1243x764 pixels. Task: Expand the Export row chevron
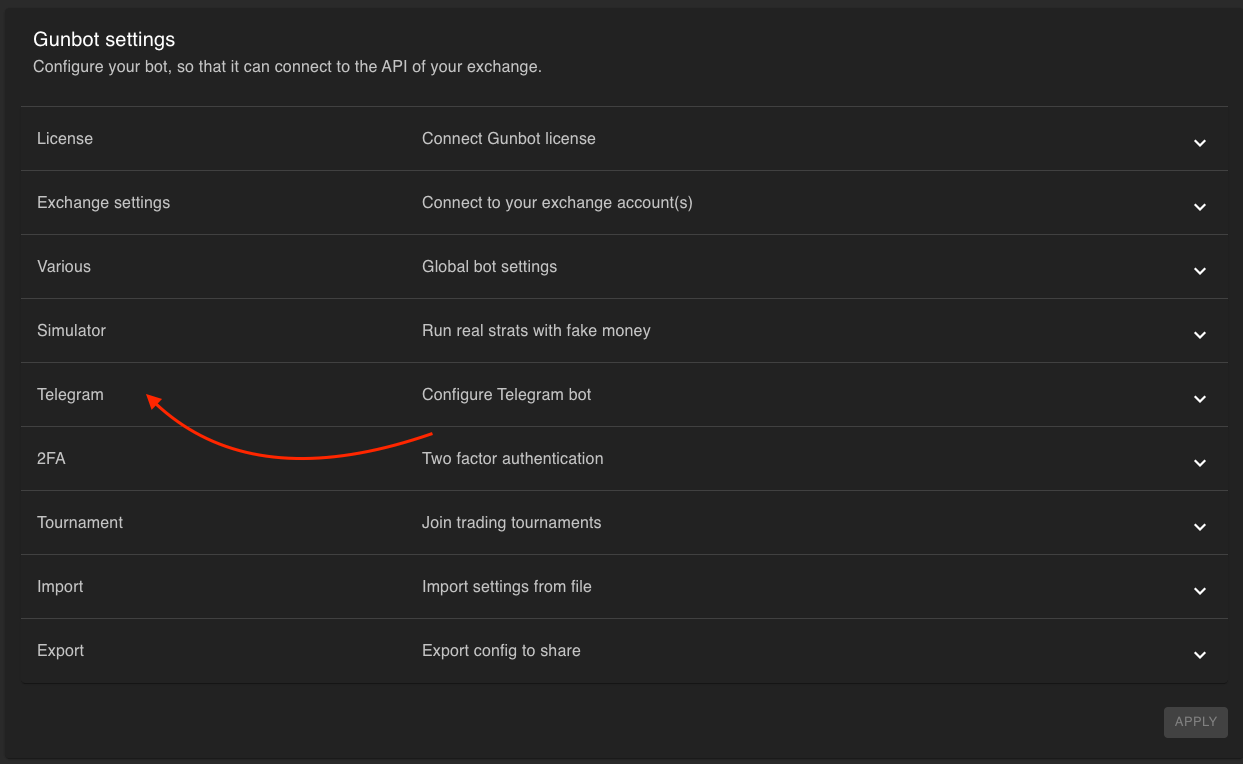coord(1200,655)
